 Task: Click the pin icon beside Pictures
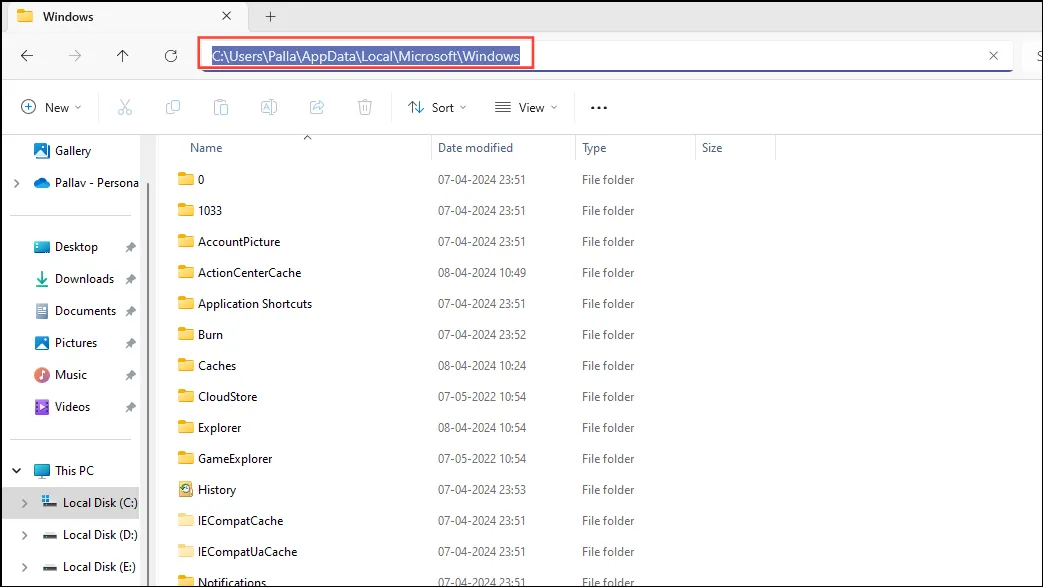(x=130, y=343)
